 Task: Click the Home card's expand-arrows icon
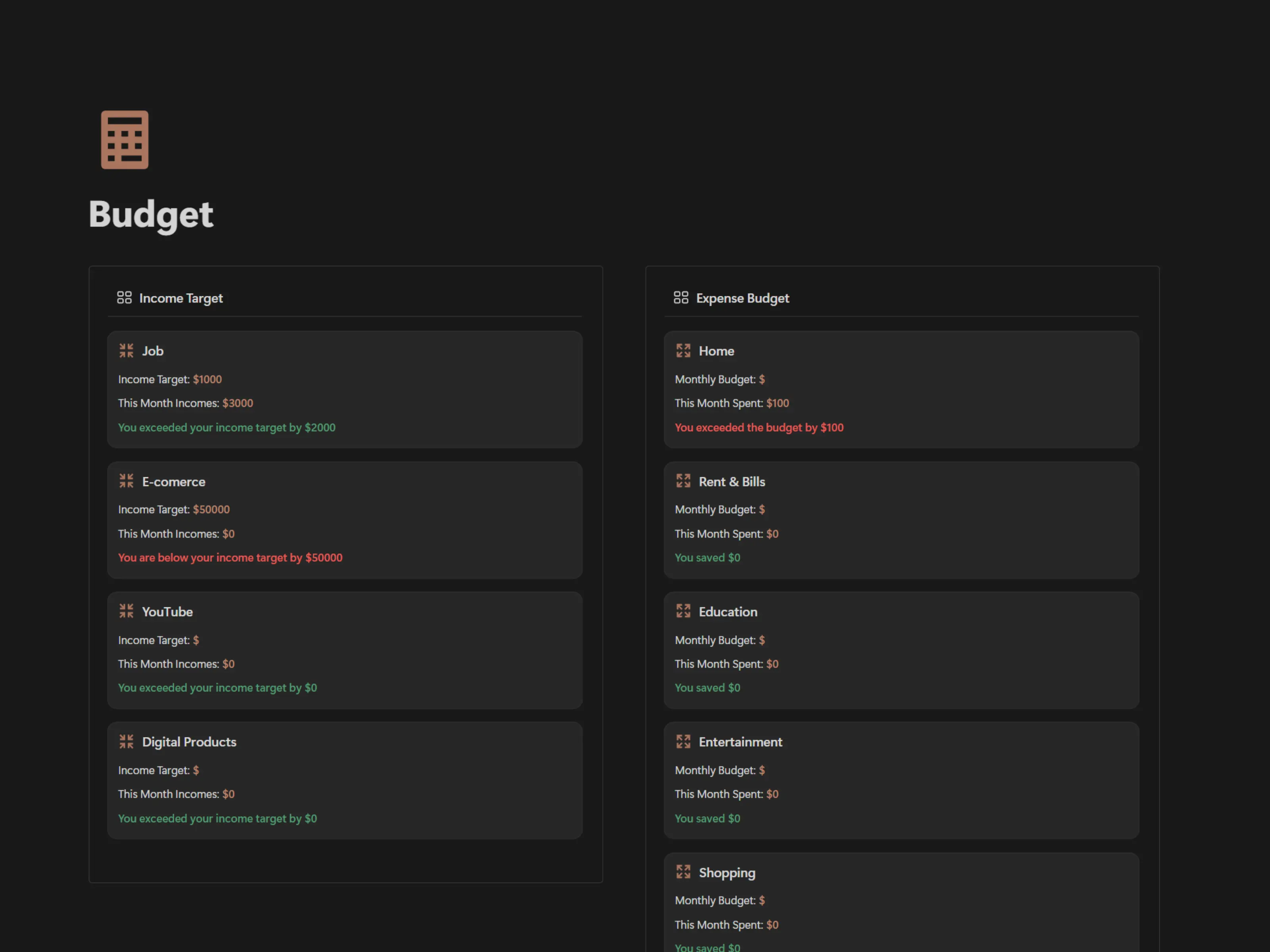pos(683,351)
